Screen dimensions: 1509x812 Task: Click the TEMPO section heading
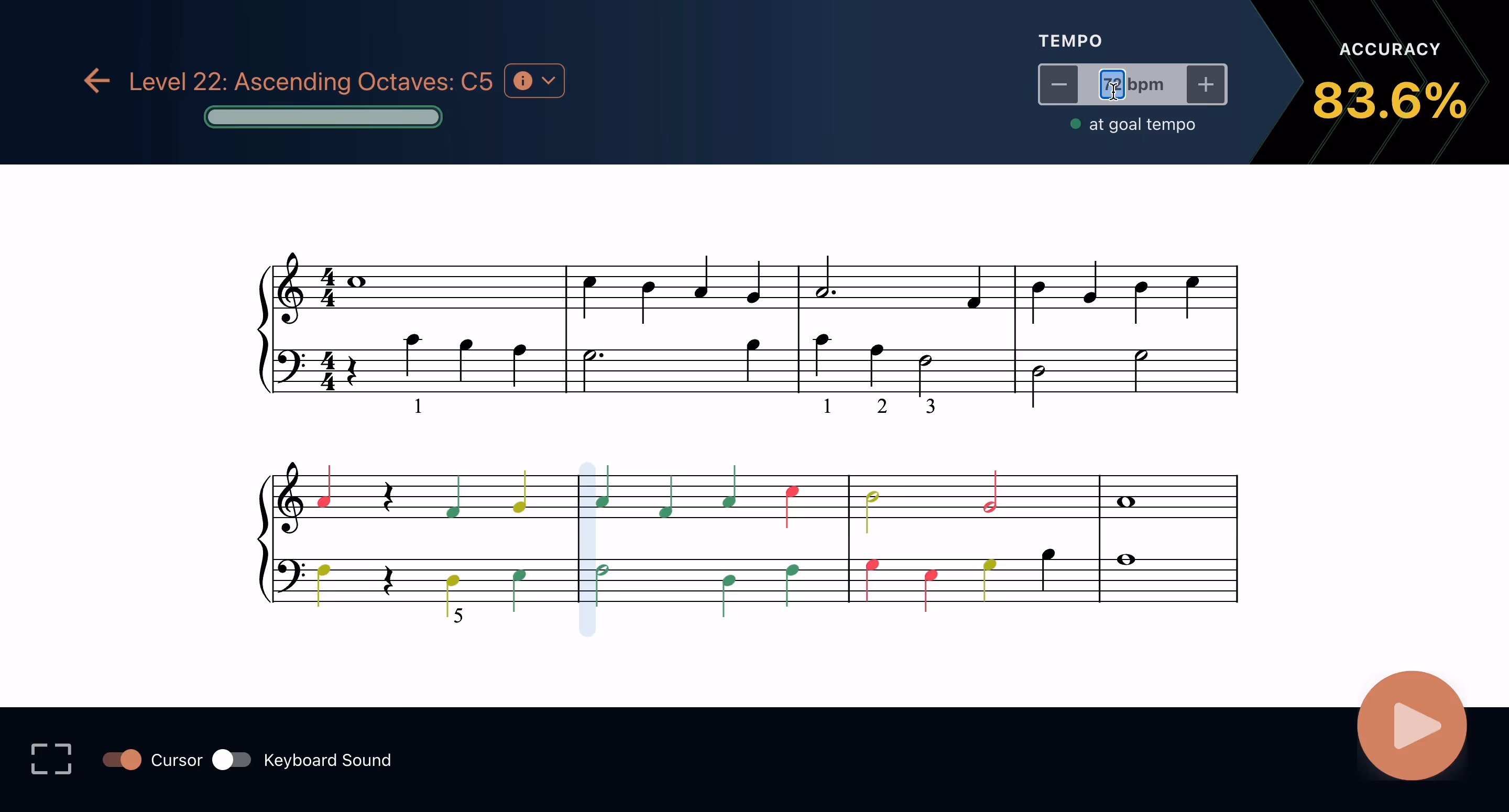[x=1069, y=40]
